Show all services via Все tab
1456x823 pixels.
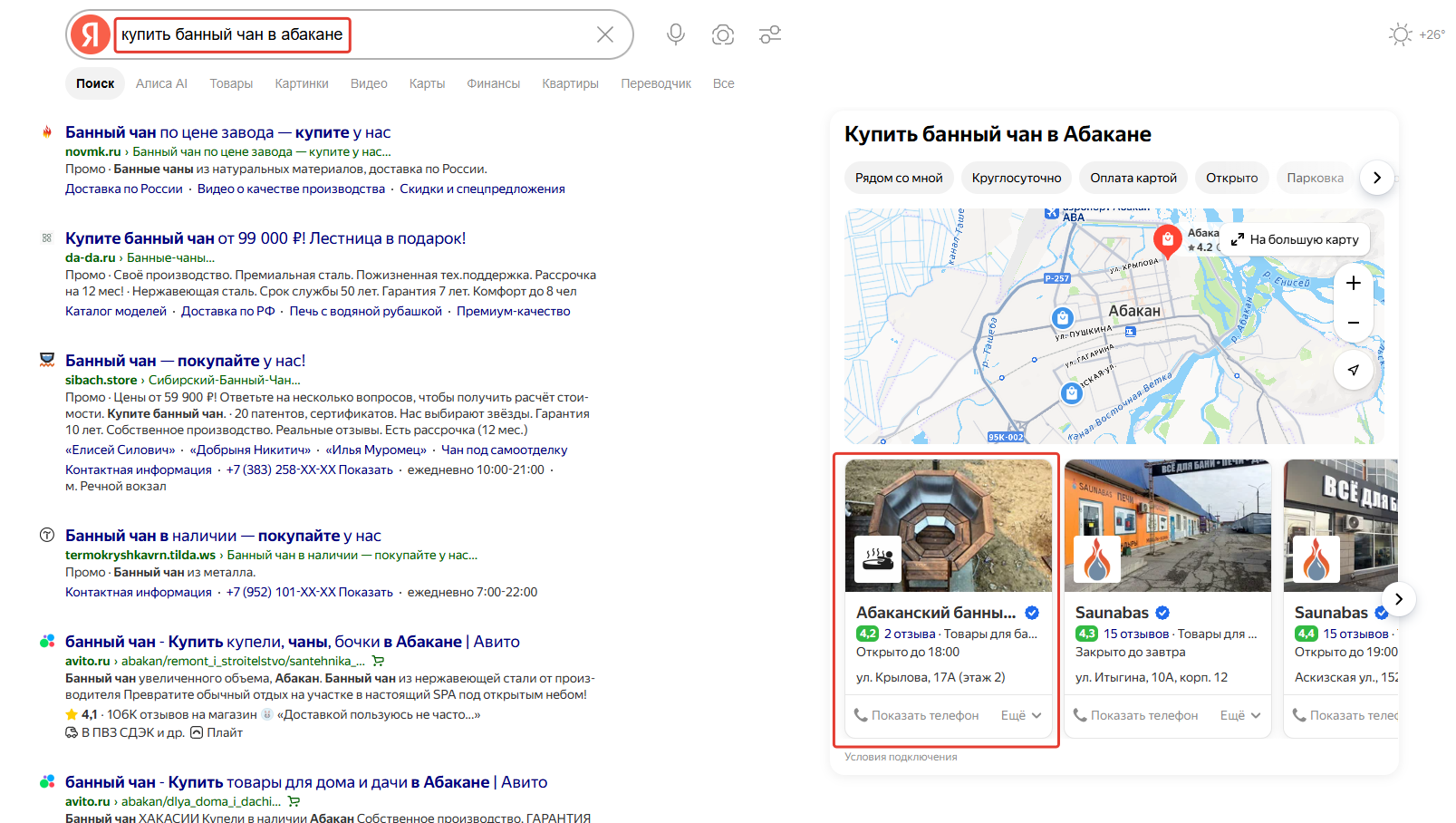tap(724, 83)
